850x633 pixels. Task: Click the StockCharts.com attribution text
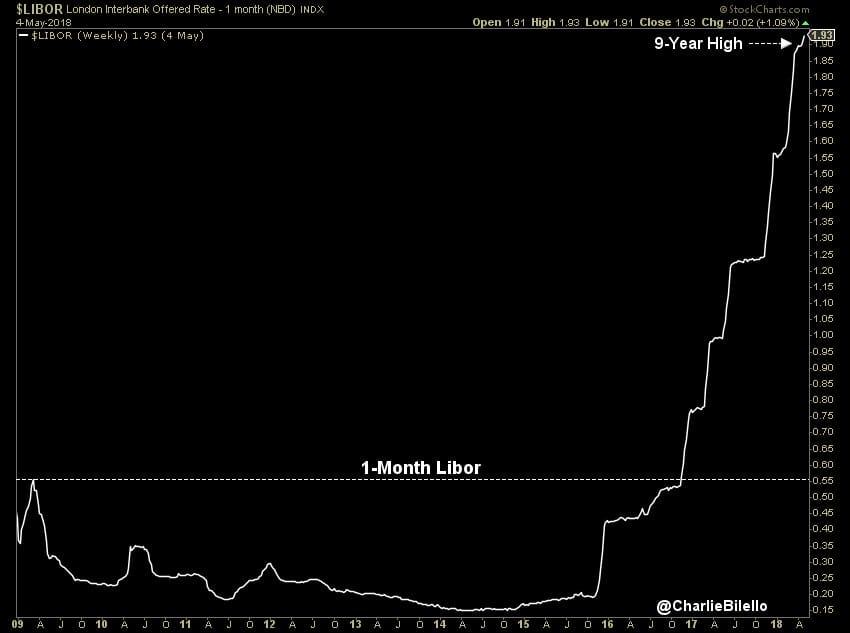tap(764, 9)
